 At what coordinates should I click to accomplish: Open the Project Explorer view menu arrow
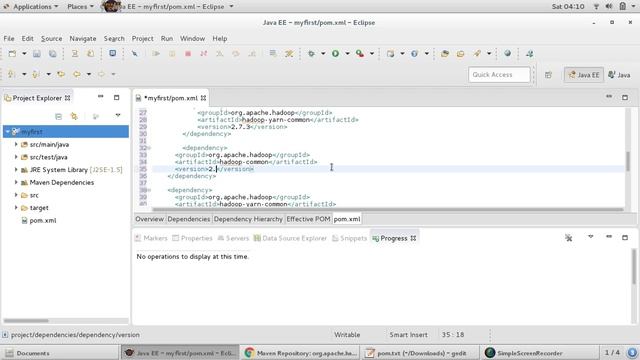[x=118, y=116]
